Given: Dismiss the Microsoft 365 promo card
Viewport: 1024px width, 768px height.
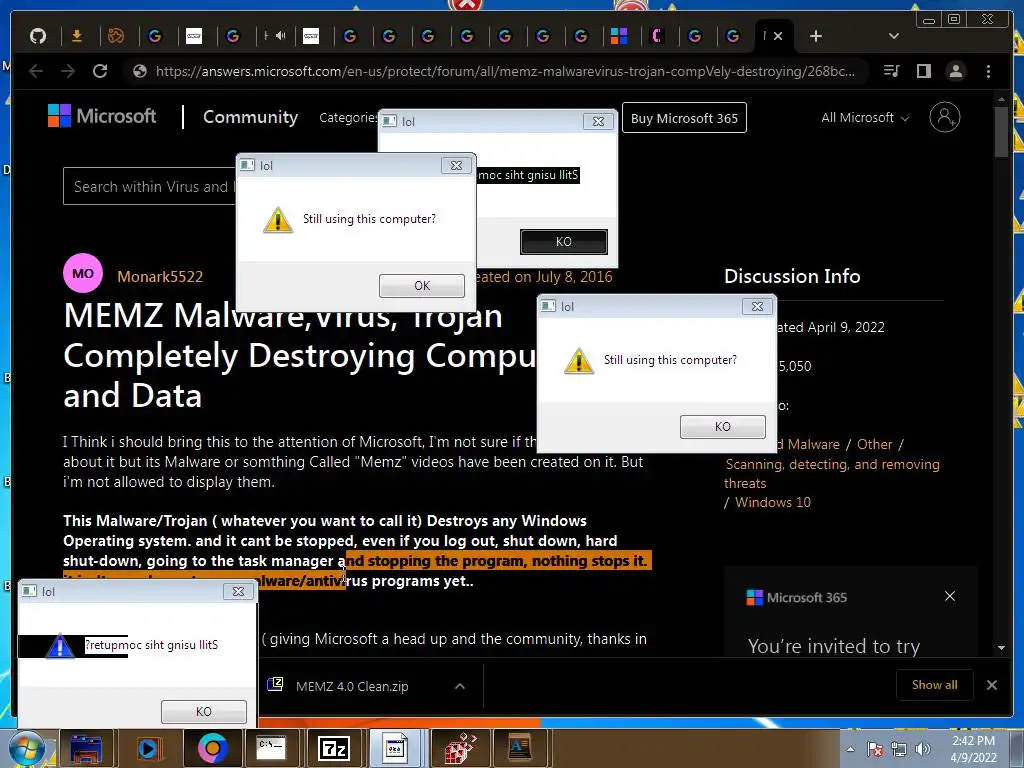Looking at the screenshot, I should (x=950, y=596).
